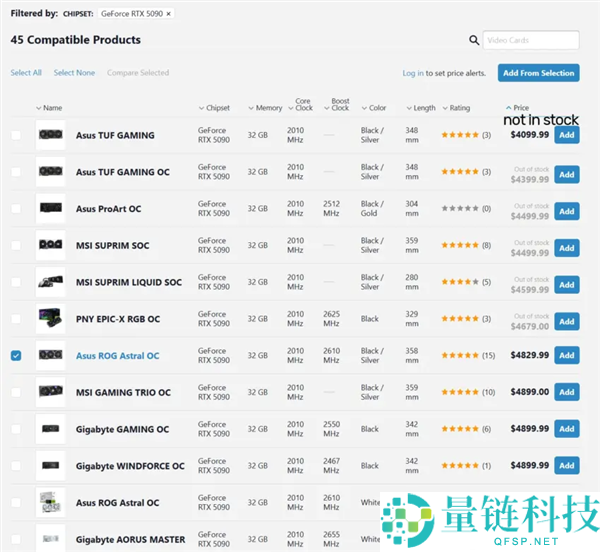Check the PNY EPIC-X RGB OC checkbox

pos(16,319)
